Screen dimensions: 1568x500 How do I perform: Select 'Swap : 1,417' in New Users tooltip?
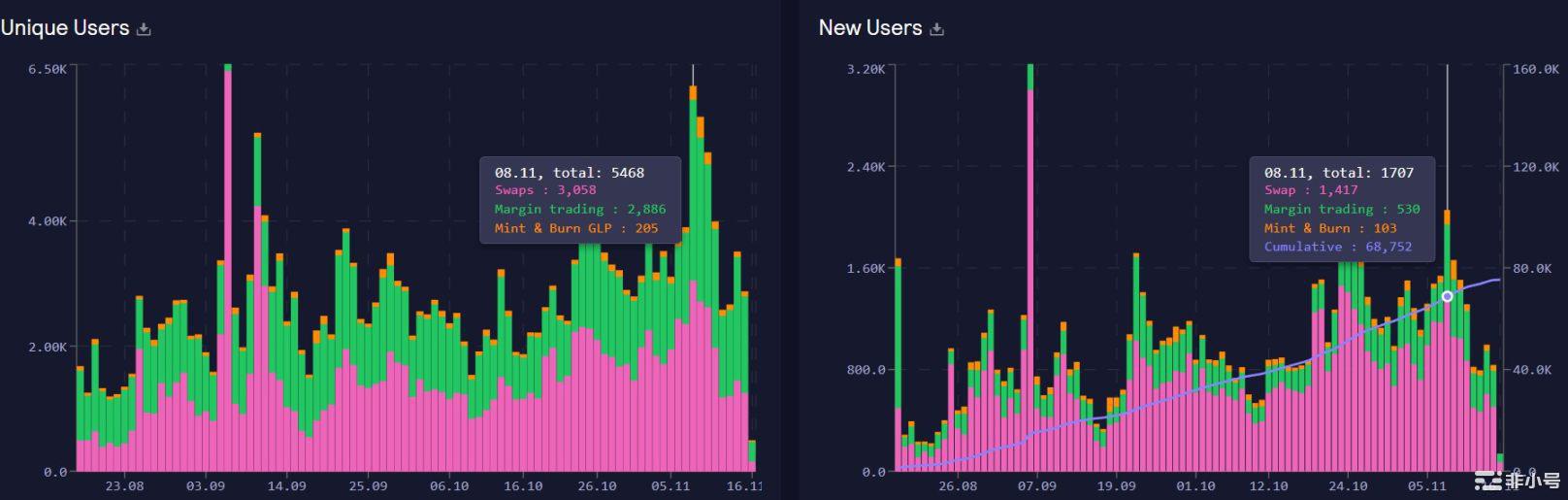[1310, 190]
